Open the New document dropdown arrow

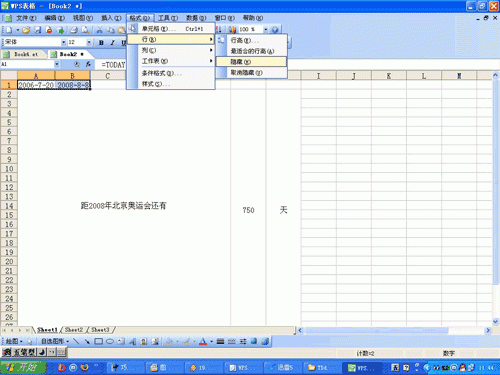pyautogui.click(x=17, y=30)
